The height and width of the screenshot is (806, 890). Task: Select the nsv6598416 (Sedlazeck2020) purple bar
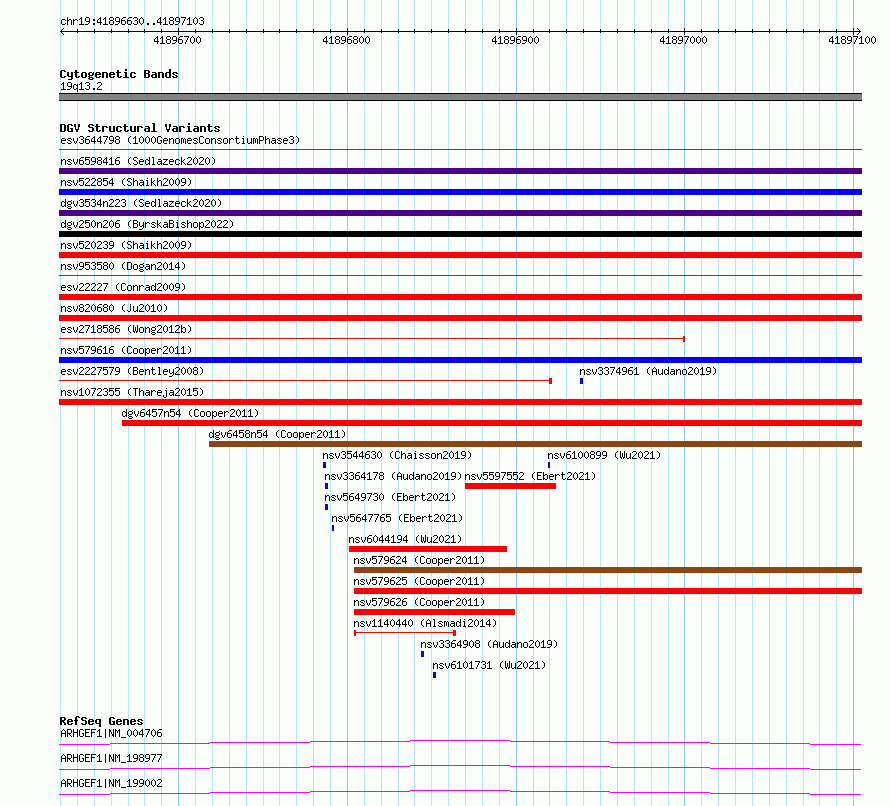(460, 171)
